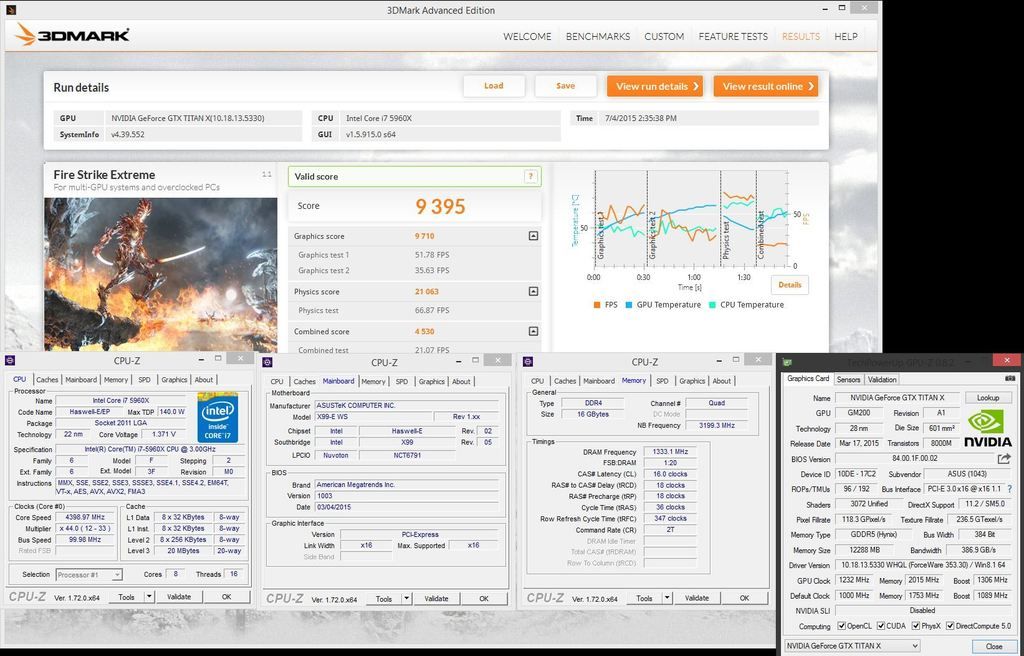Switch to Sensors tab in GPU-Z

tap(848, 380)
